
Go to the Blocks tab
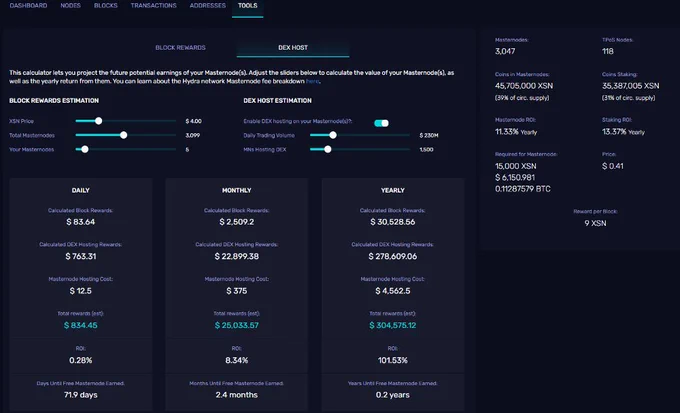[x=106, y=6]
